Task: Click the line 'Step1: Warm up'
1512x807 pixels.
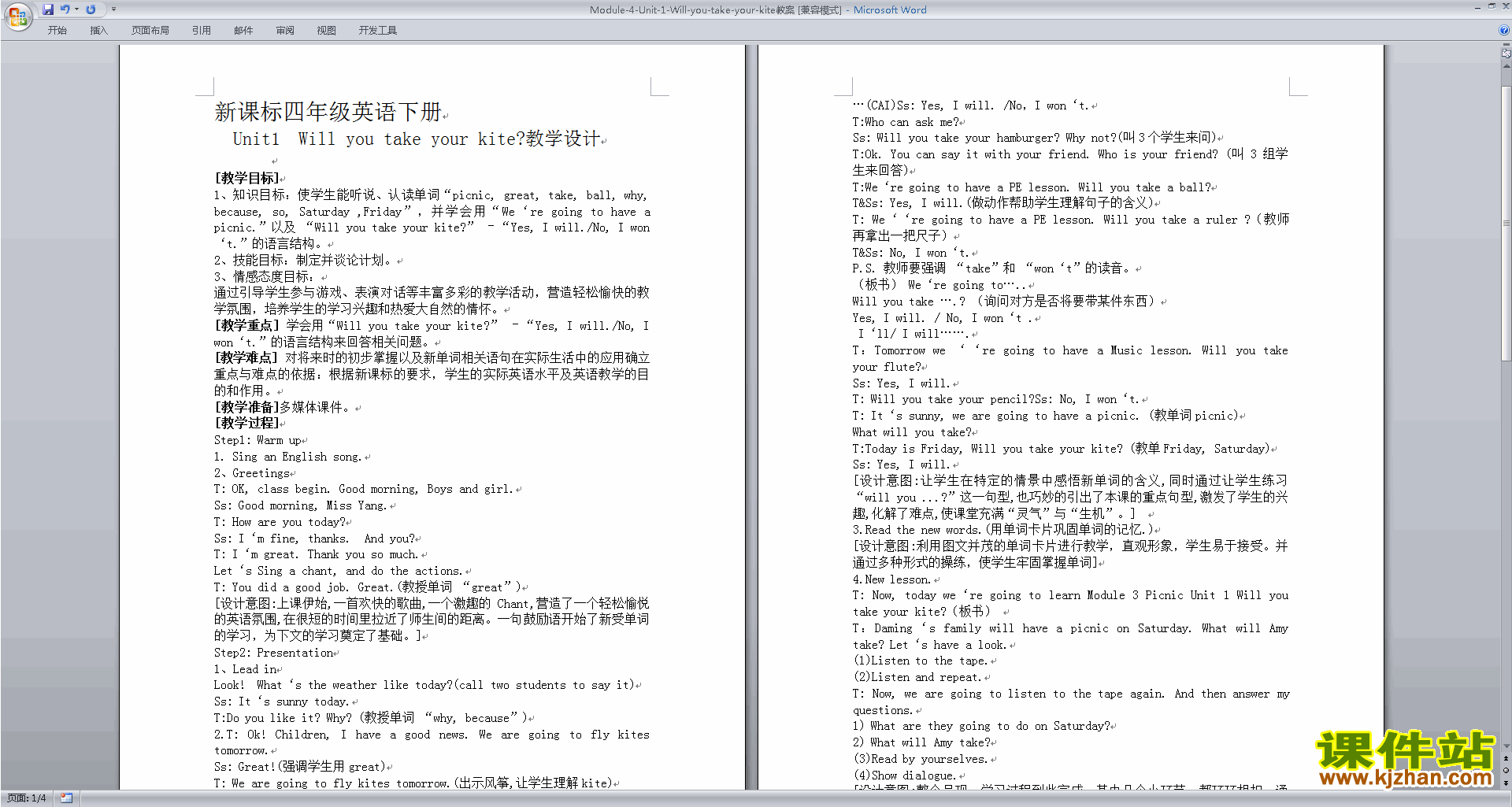Action: (258, 440)
